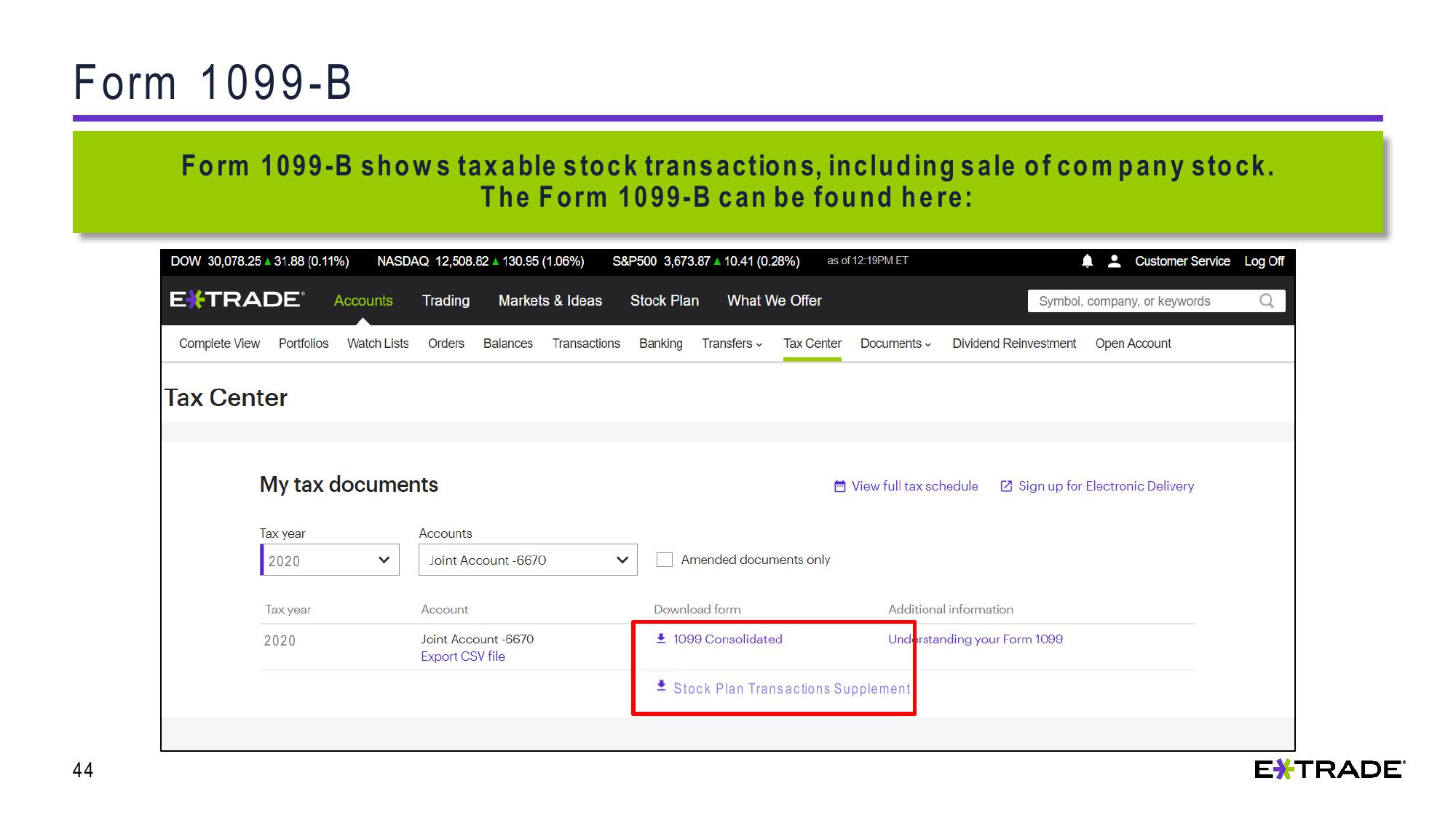Switch to the Portfolios tab
The height and width of the screenshot is (818, 1456).
coord(304,344)
